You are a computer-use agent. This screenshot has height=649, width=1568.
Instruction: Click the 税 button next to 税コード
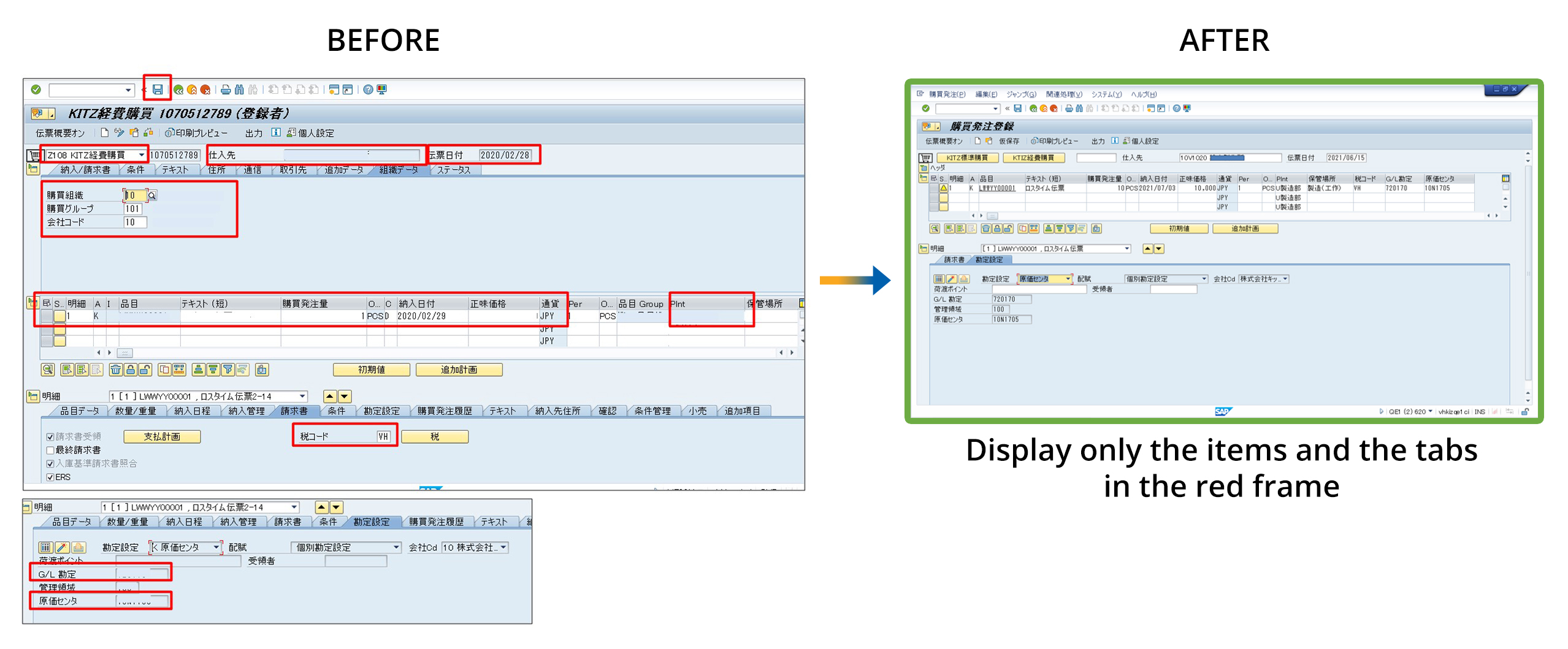point(435,437)
